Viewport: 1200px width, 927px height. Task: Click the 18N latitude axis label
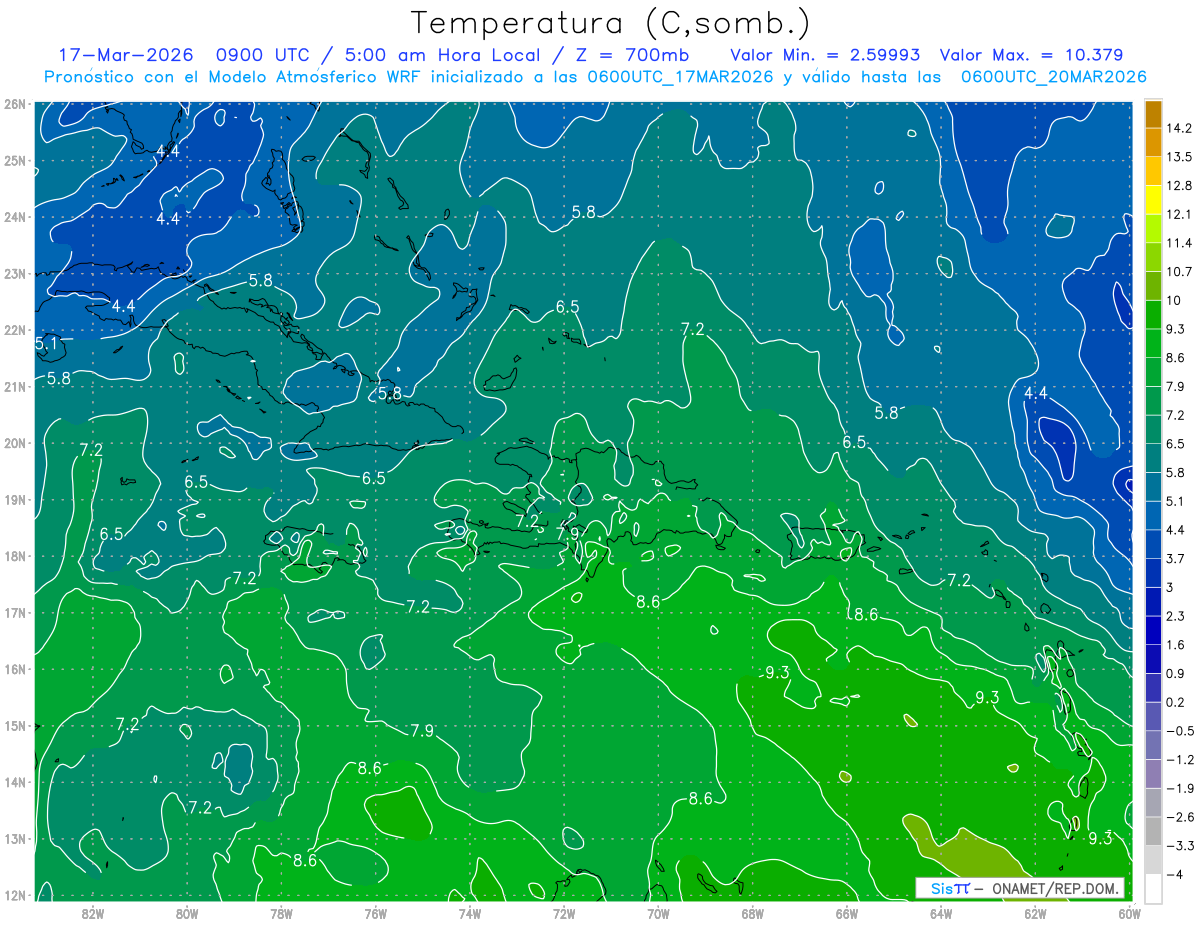(x=14, y=556)
